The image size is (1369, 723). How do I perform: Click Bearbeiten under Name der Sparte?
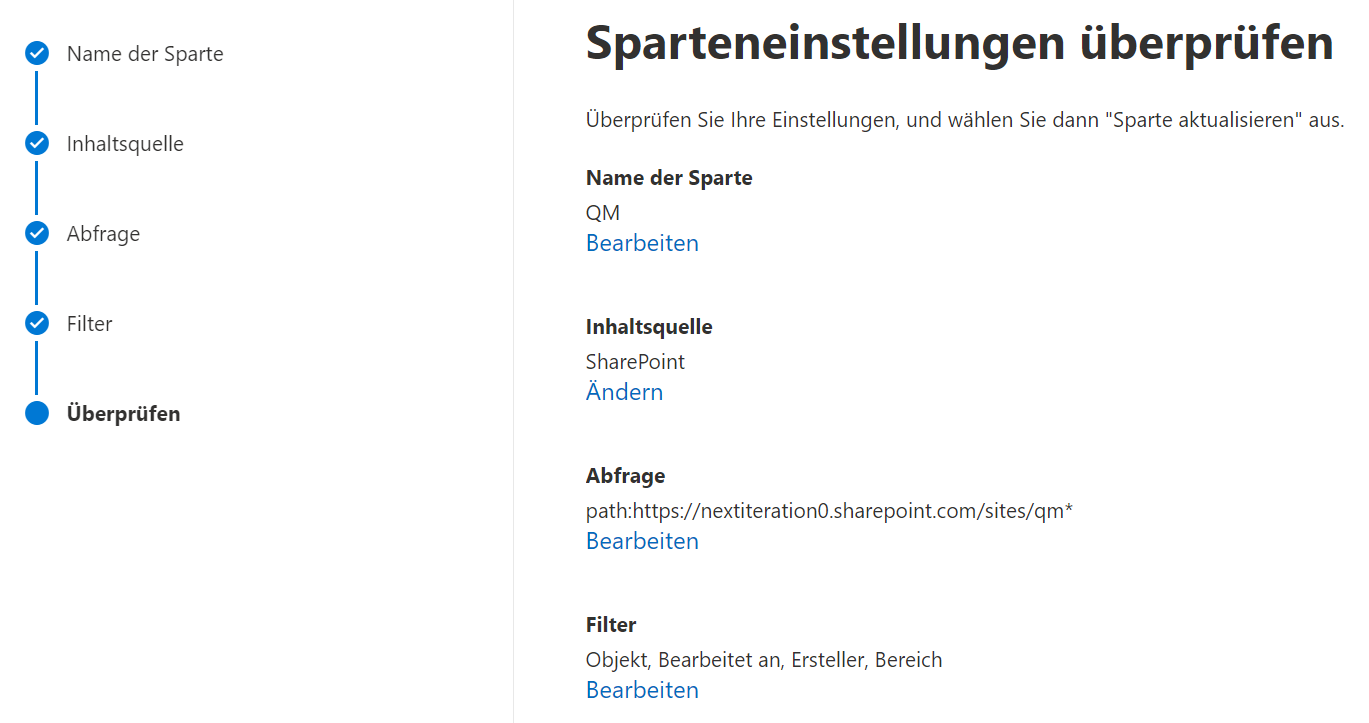click(x=642, y=243)
